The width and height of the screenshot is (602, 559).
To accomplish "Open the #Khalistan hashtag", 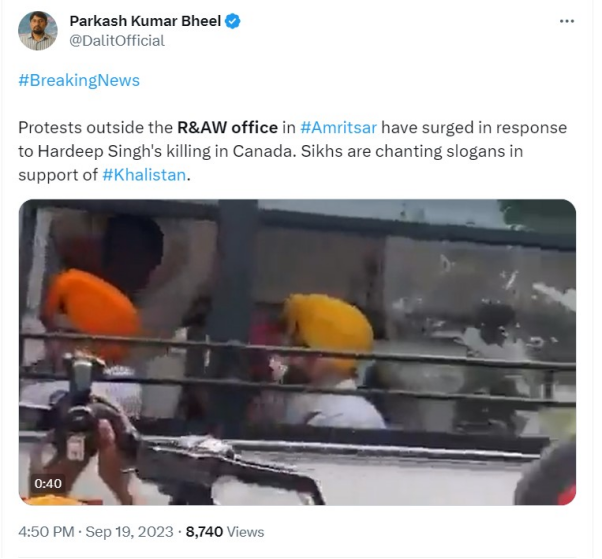I will pos(144,175).
